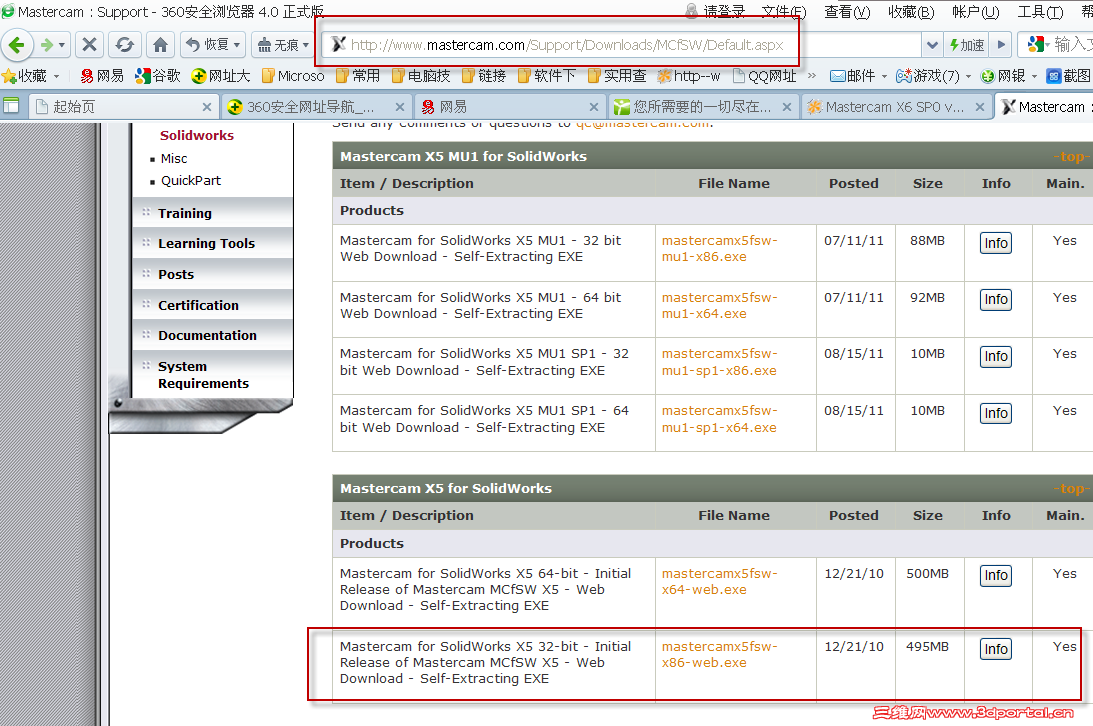The width and height of the screenshot is (1093, 726).
Task: Close the 网易 tab
Action: pos(593,107)
